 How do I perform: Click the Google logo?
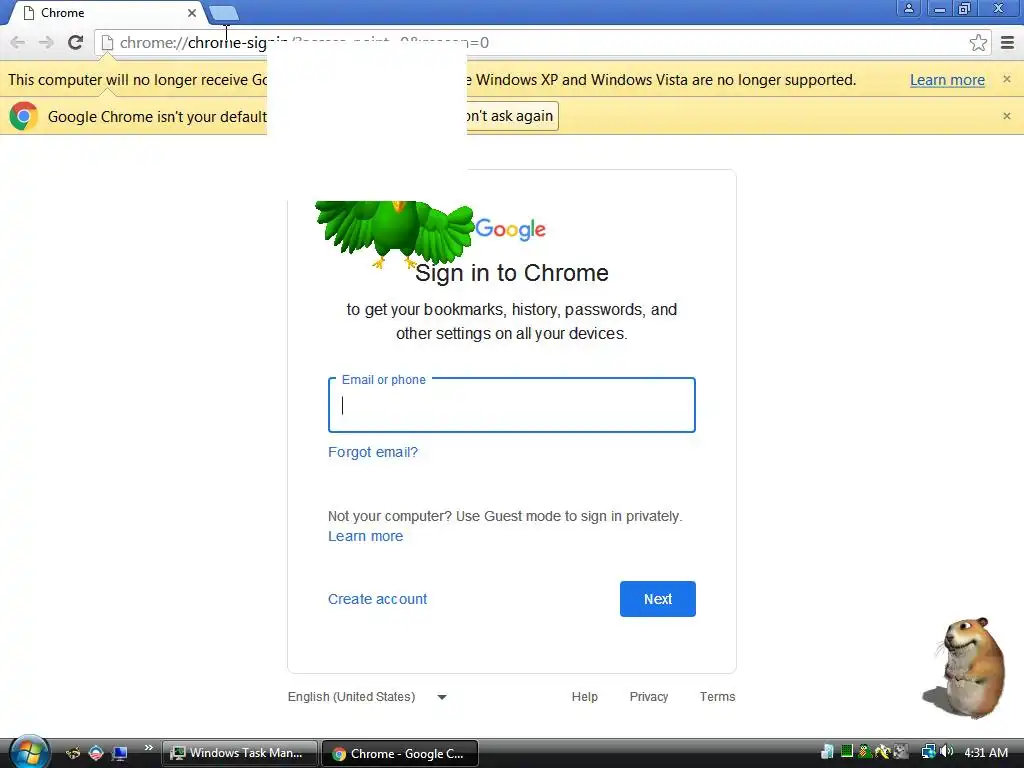tap(510, 229)
